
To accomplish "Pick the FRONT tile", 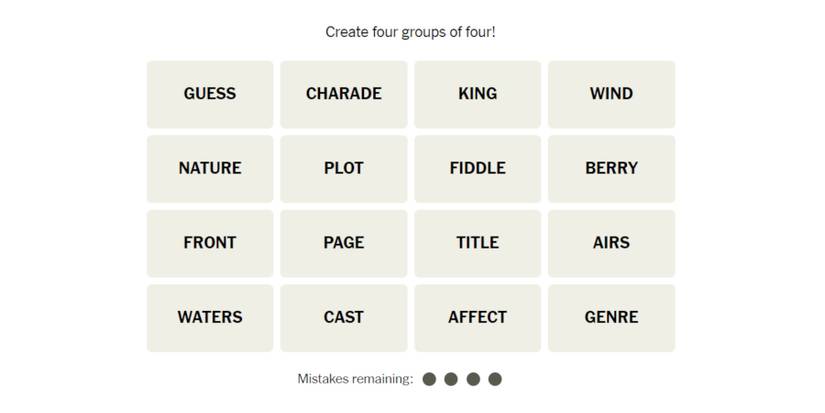I will 210,243.
